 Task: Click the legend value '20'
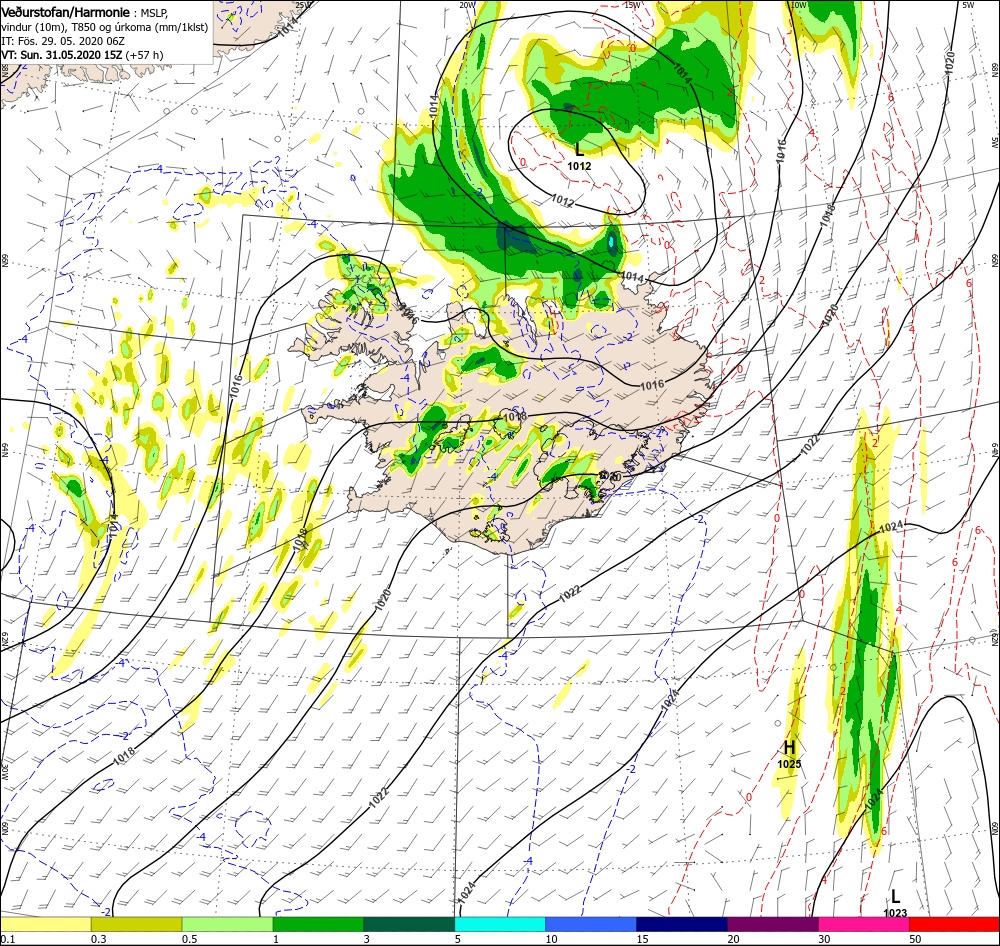734,939
